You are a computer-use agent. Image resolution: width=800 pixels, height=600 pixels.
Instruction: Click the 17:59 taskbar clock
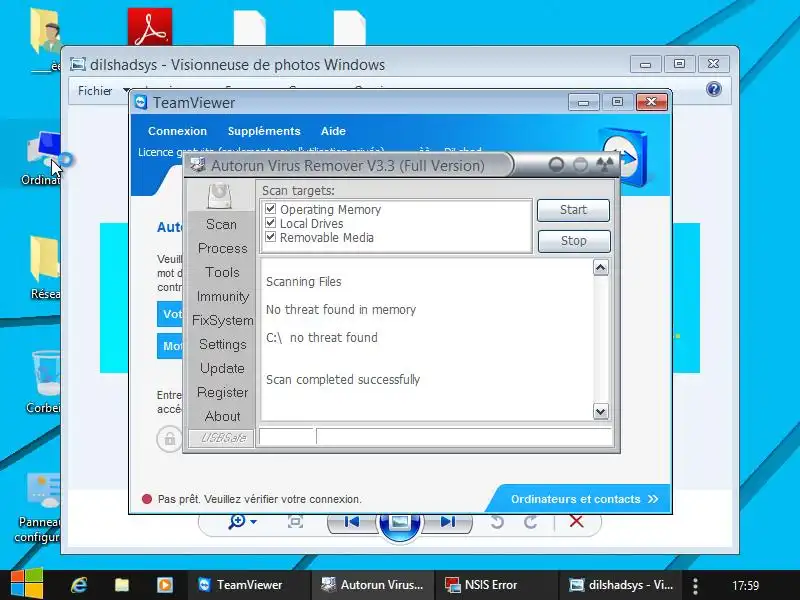(745, 585)
